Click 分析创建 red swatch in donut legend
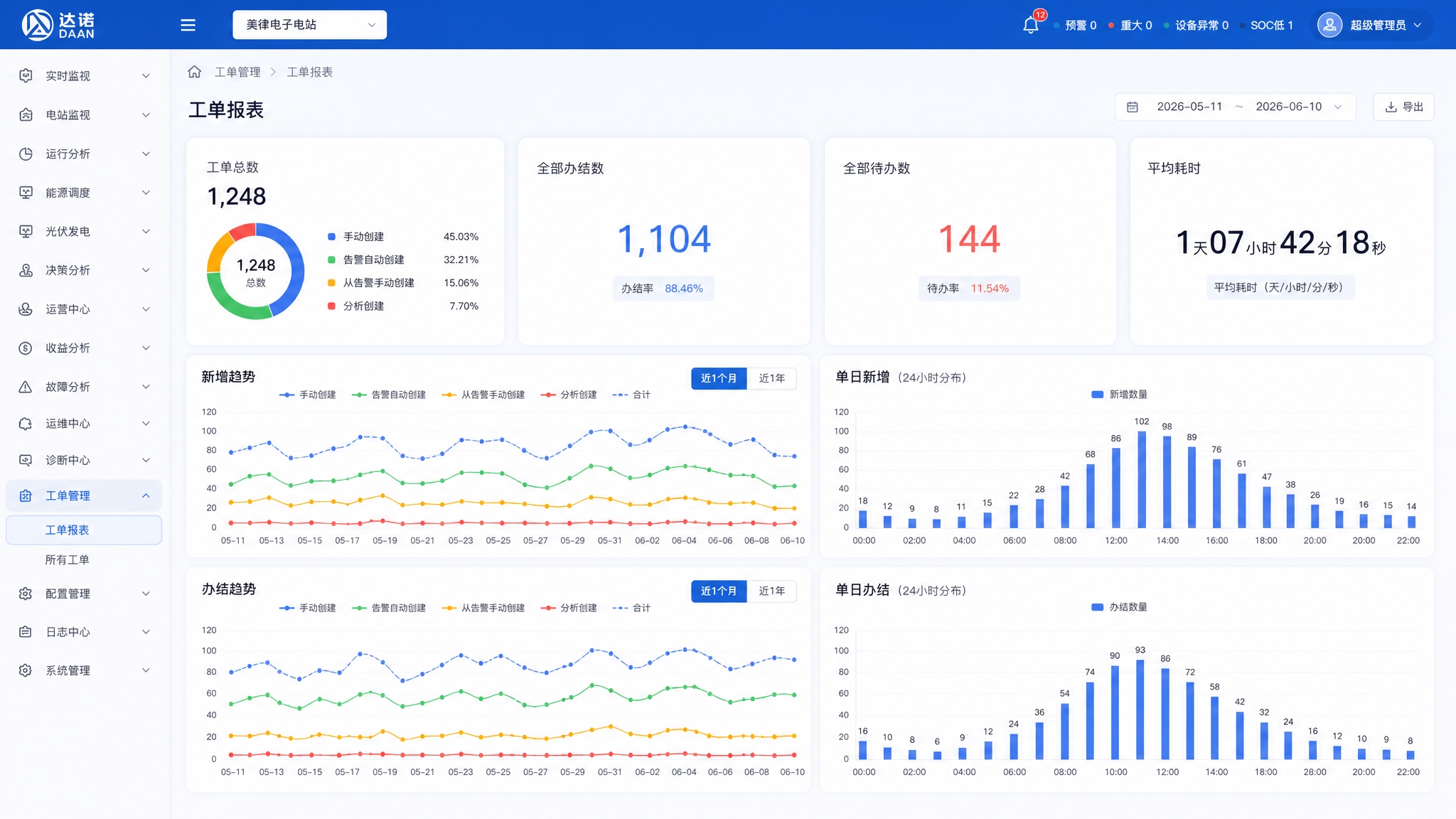The image size is (1456, 819). click(331, 306)
